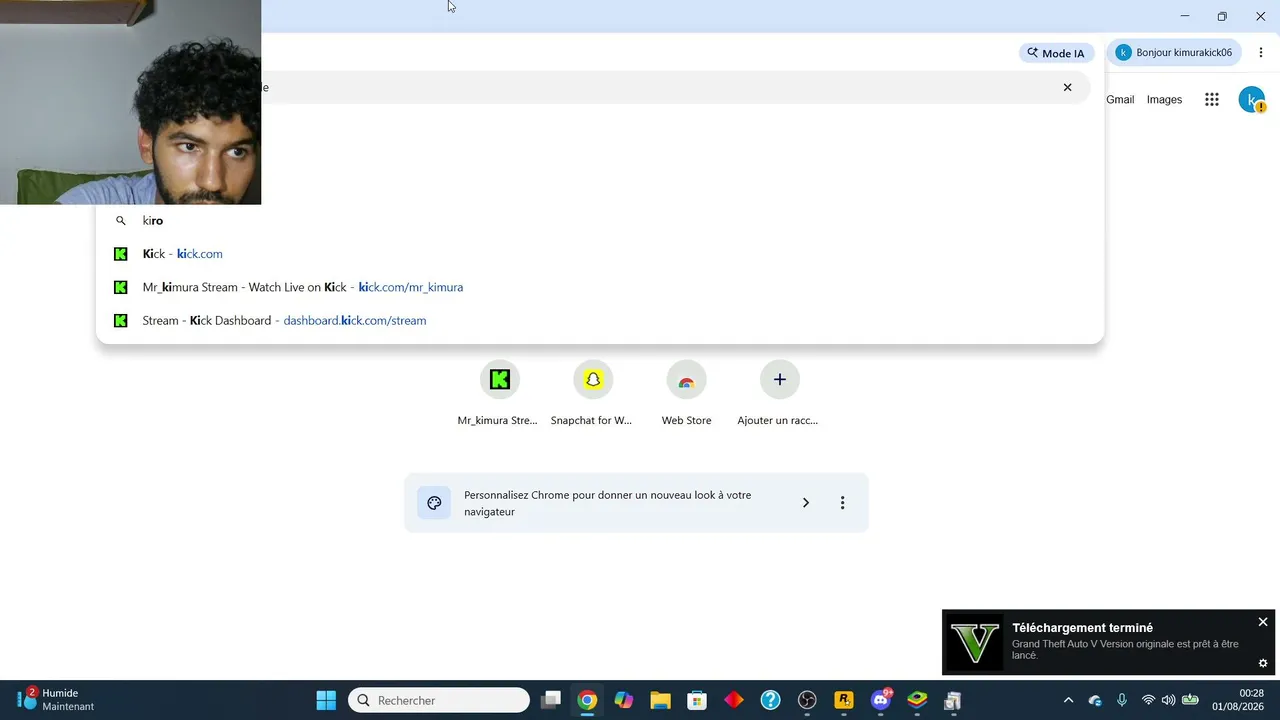The width and height of the screenshot is (1280, 720).
Task: Open Wi-Fi network settings in tray
Action: [1148, 700]
